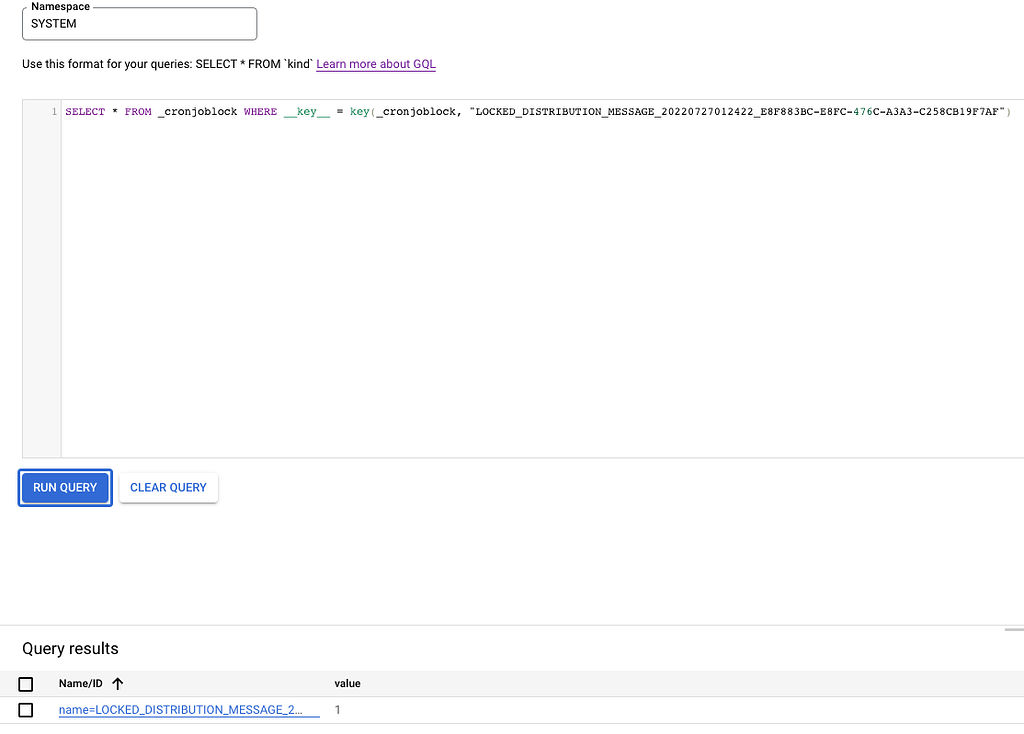
Task: Click line number 1 in the editor gutter
Action: tap(54, 111)
